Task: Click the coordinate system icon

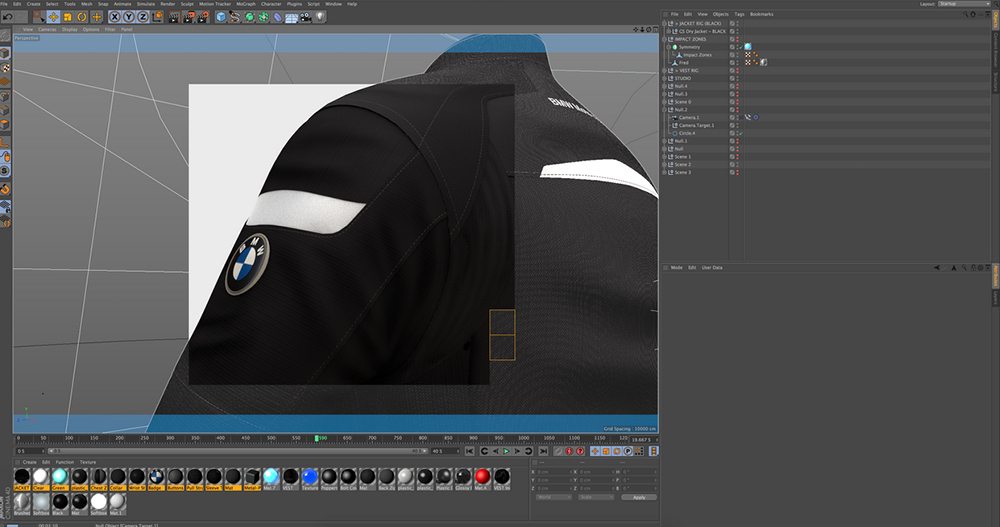Action: pyautogui.click(x=158, y=17)
